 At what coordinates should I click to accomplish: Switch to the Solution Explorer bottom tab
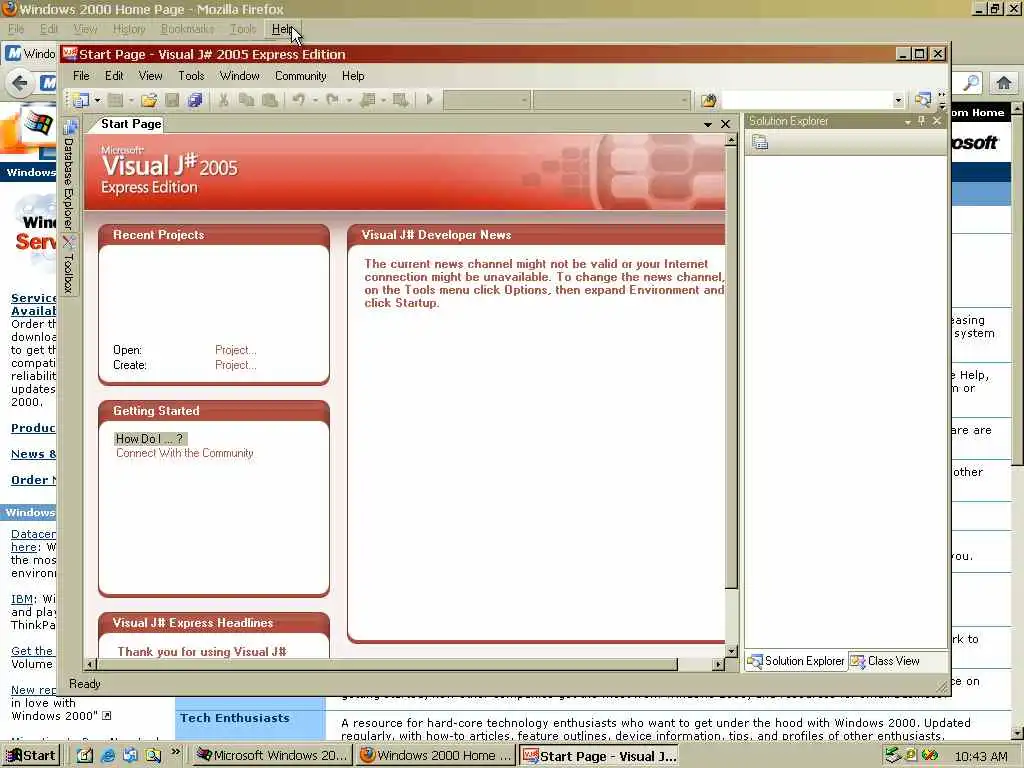tap(796, 661)
